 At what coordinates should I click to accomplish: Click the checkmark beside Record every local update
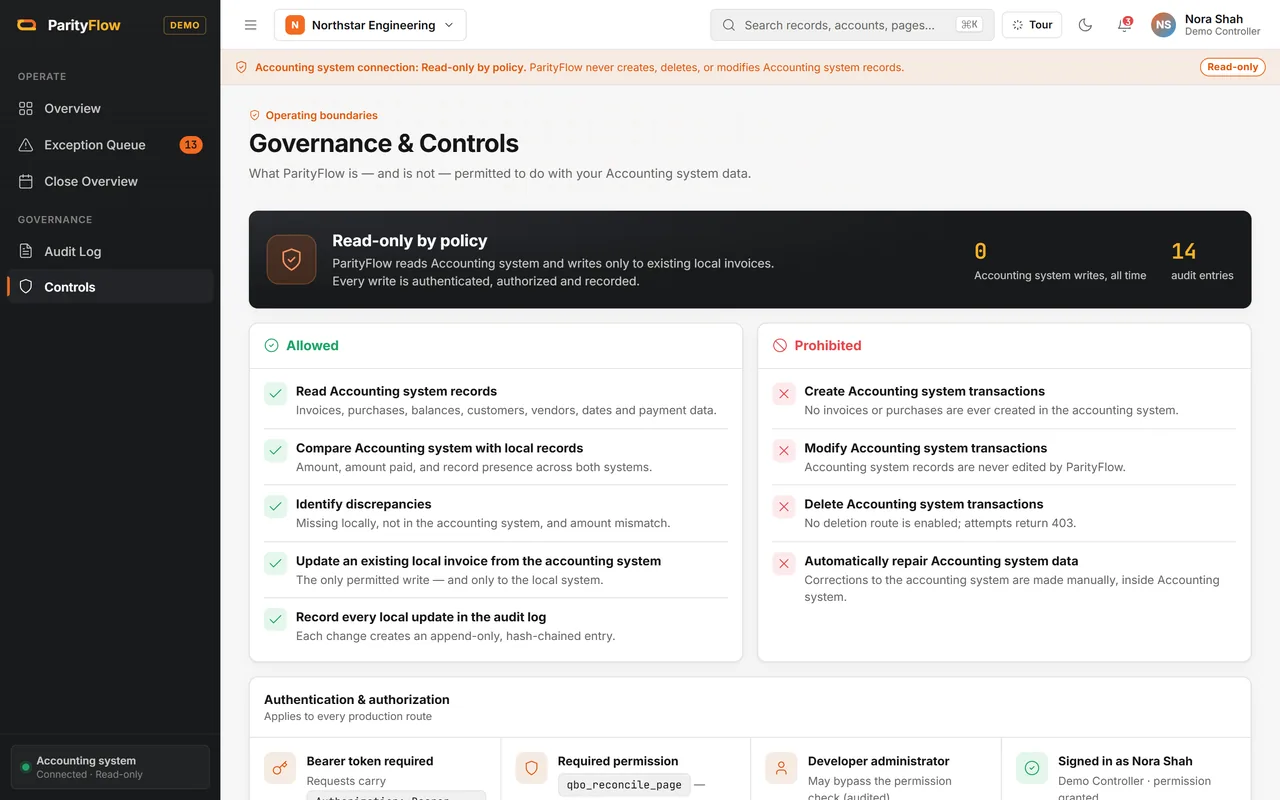(275, 619)
